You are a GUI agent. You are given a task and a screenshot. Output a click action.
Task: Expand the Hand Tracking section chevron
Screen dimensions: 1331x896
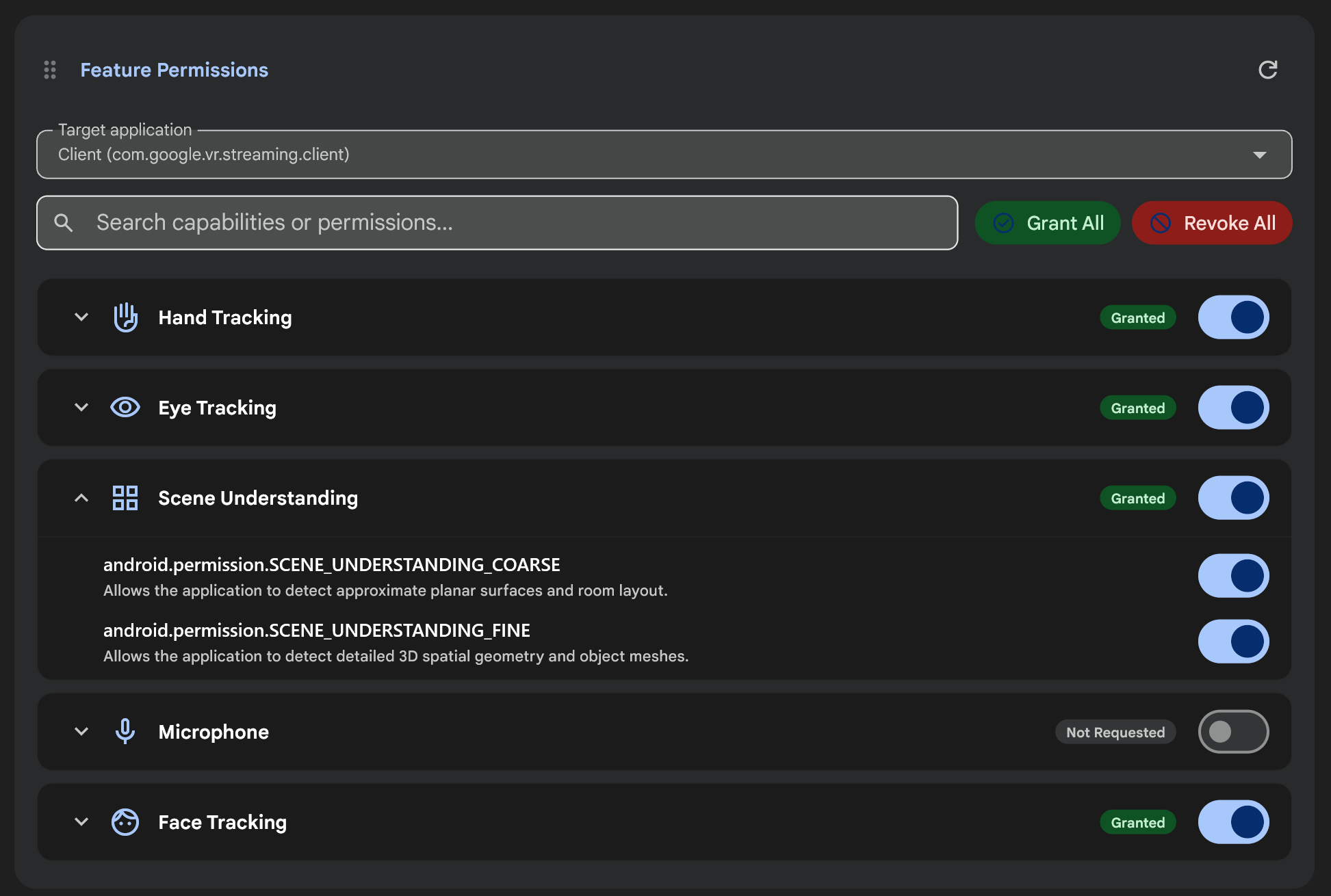[x=81, y=317]
